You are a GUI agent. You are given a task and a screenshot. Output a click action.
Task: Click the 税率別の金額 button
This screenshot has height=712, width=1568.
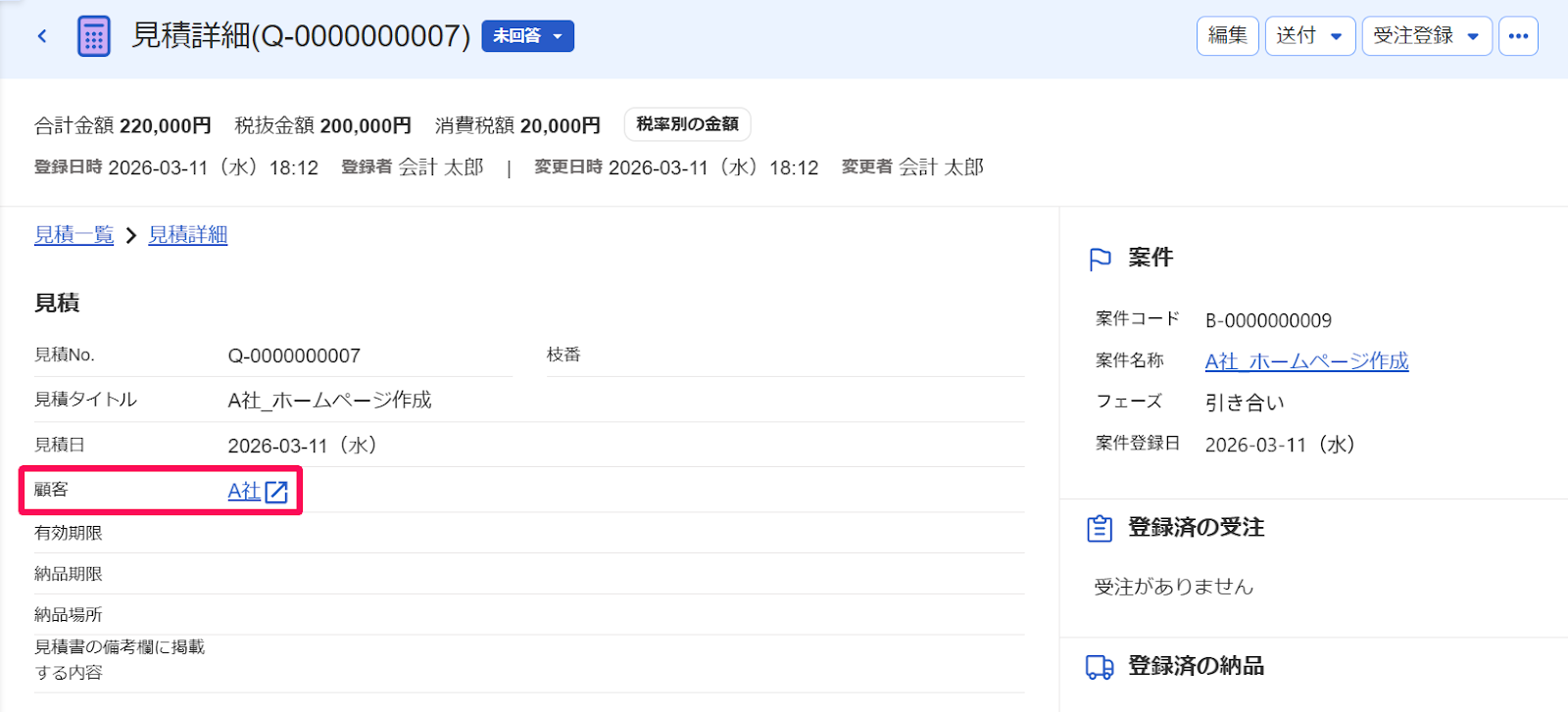[688, 124]
